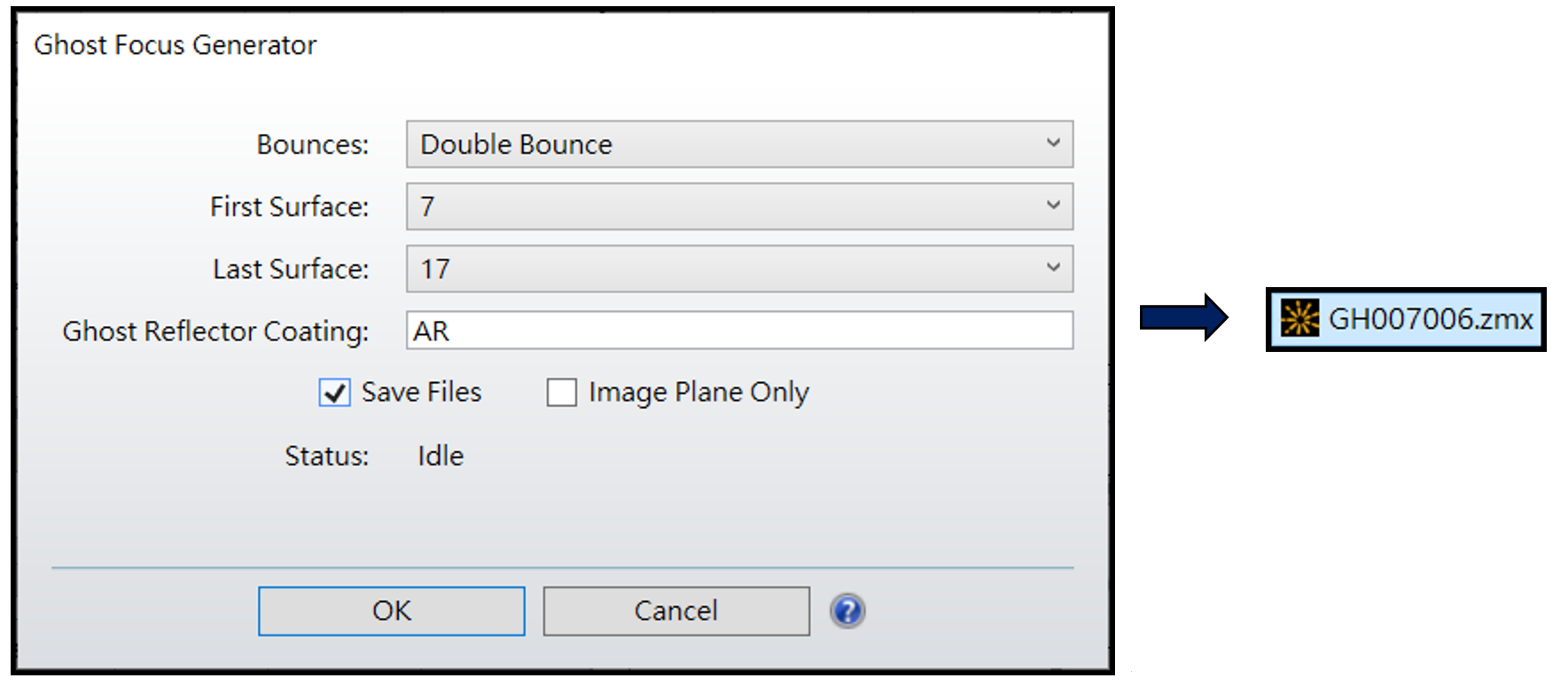Click the Ghost Reflector Coating input field
Screen dimensions: 1568x686
tap(739, 330)
